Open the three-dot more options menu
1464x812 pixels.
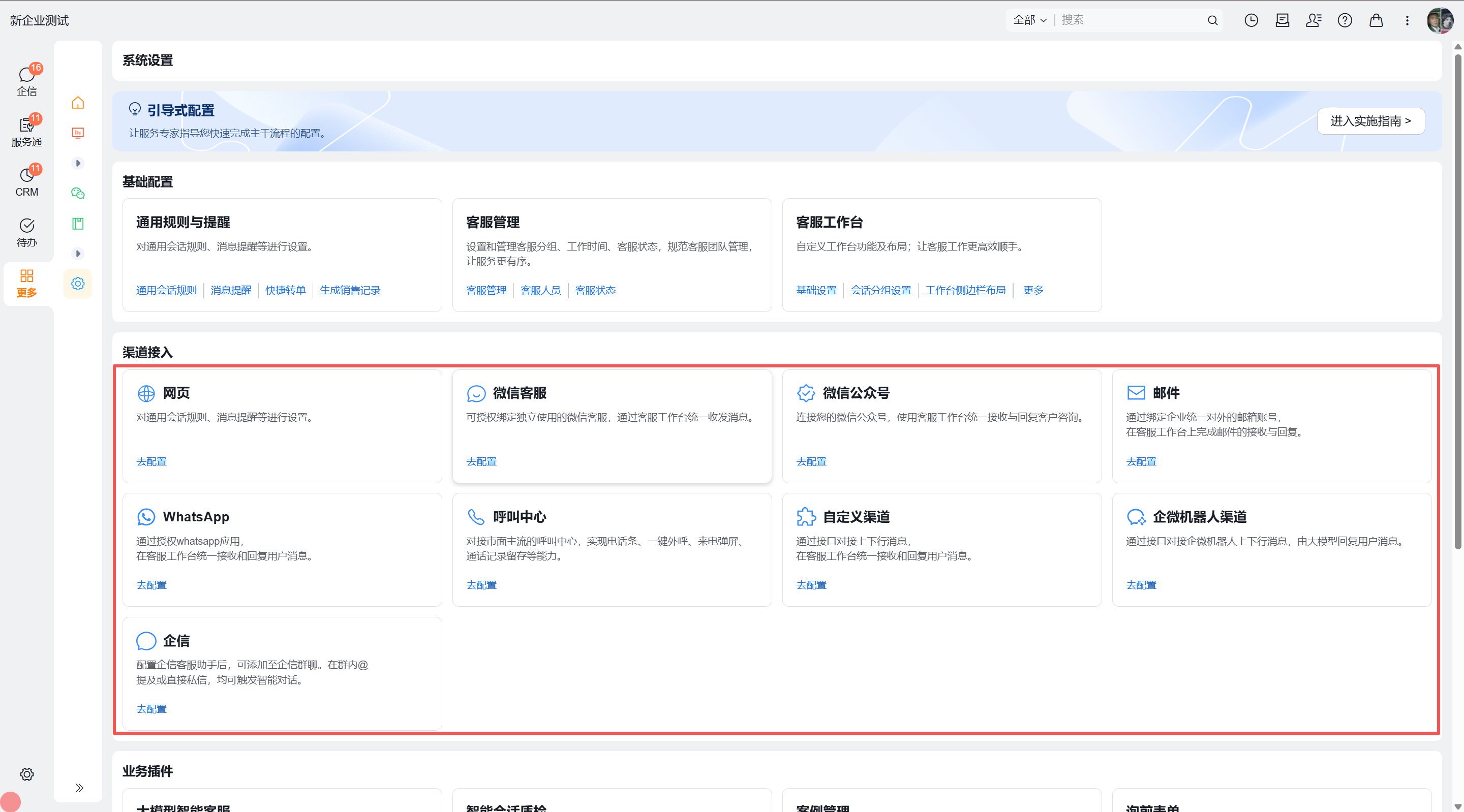click(1407, 20)
